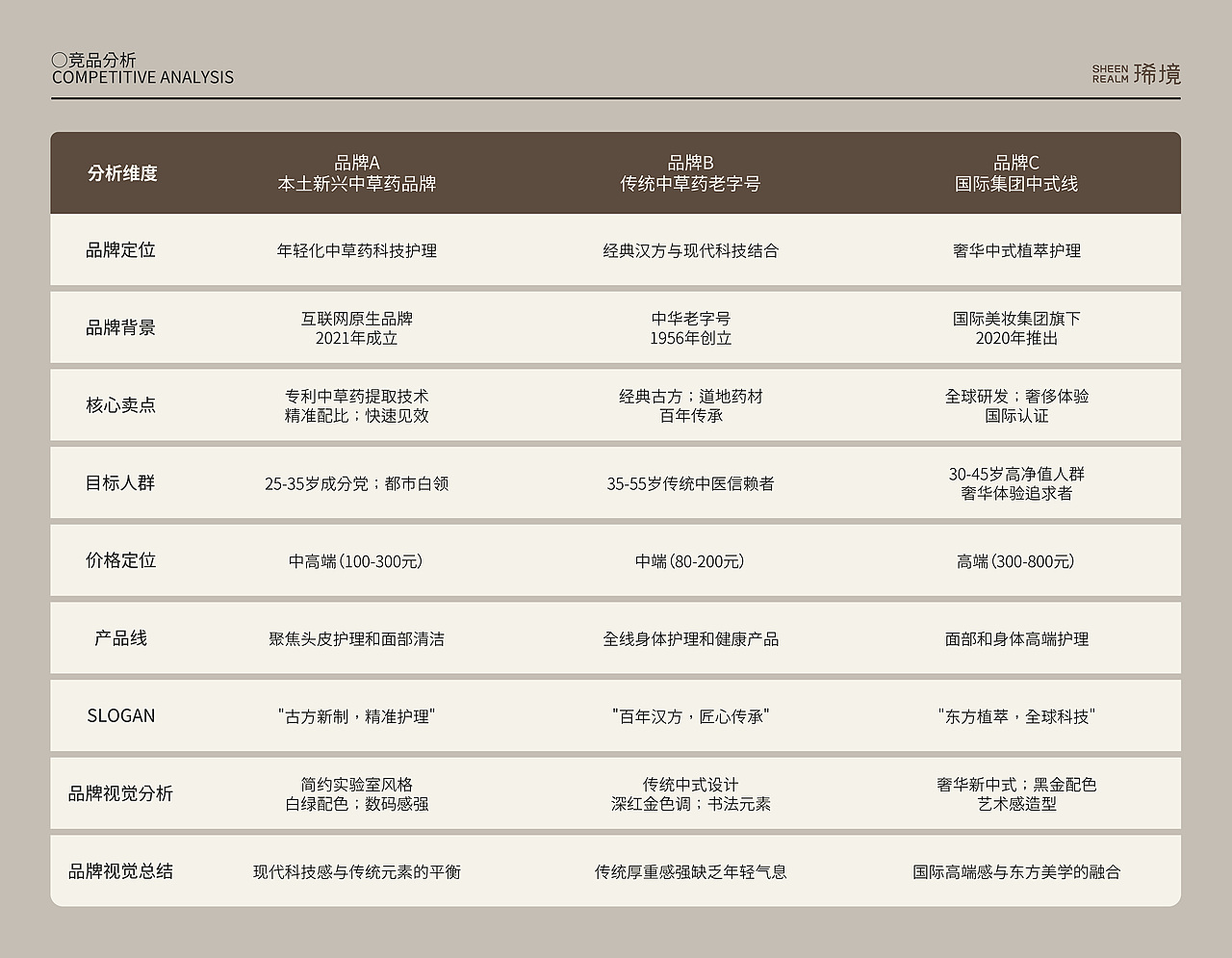Click the 中端（80-200元） price cell

tap(689, 561)
